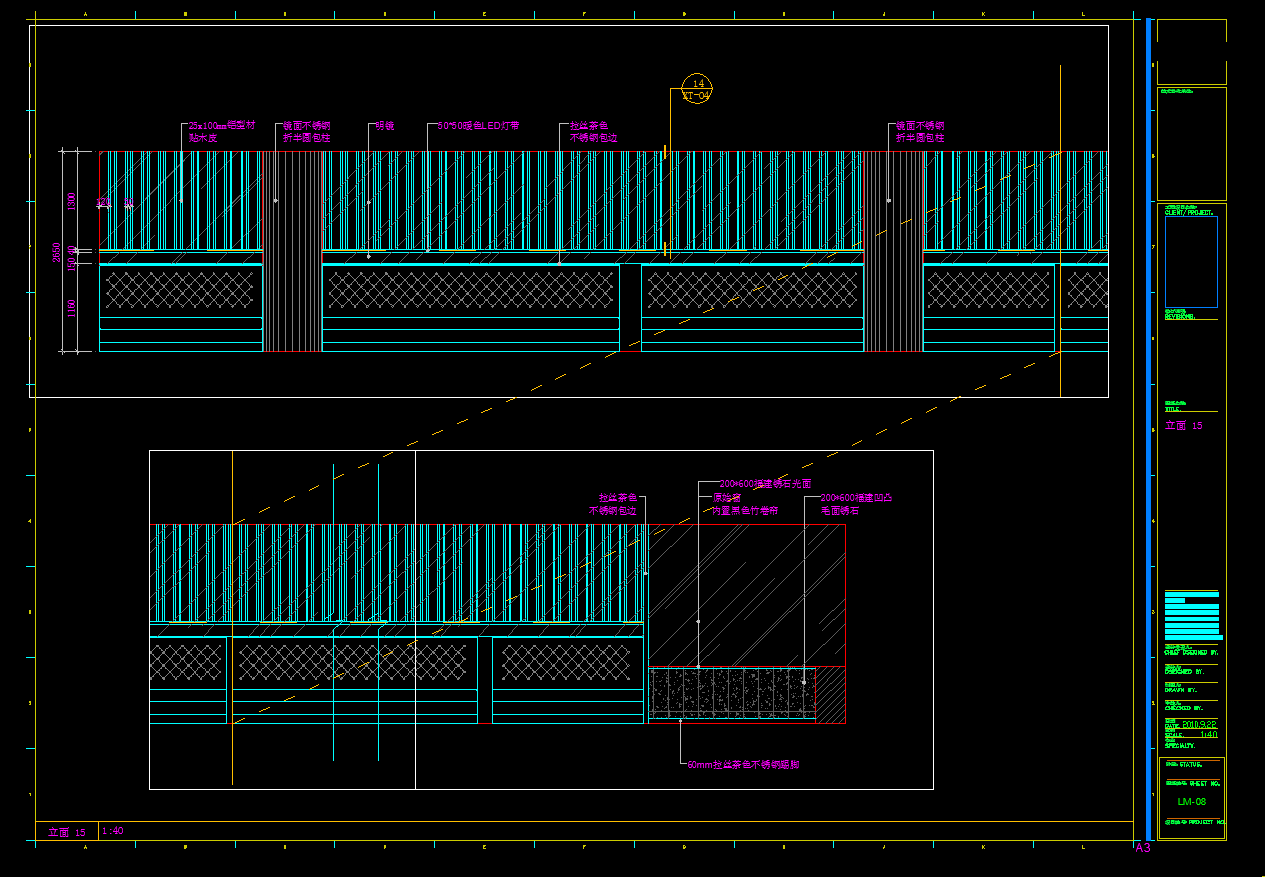This screenshot has height=877, width=1265.
Task: Select the empty CLIENT/PROJECT box in title block
Action: 1191,262
